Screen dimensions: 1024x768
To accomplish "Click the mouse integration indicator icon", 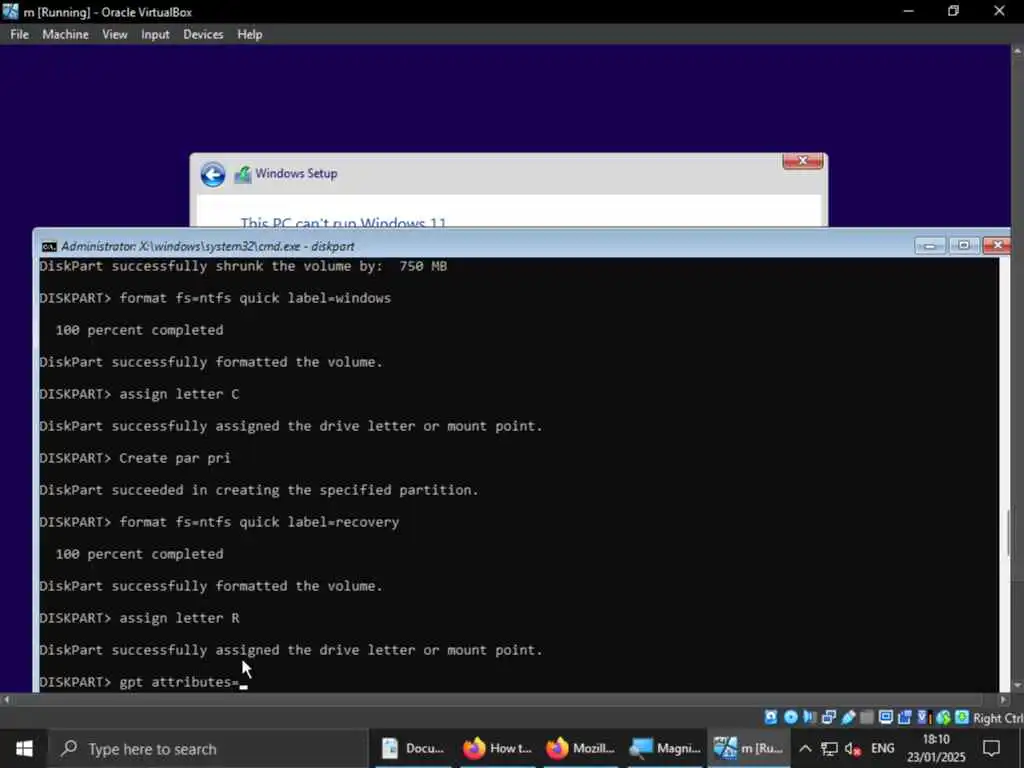I will point(943,717).
